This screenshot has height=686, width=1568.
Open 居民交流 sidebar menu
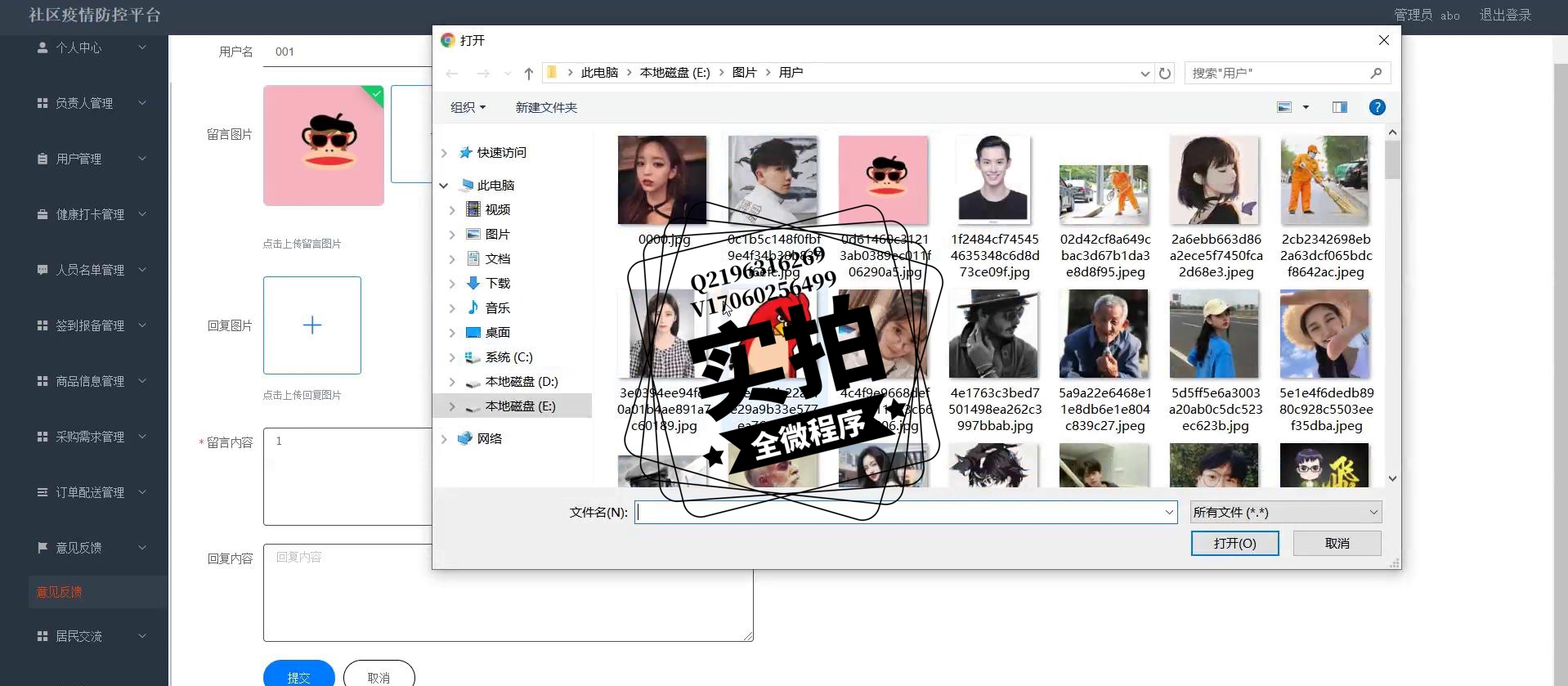pos(92,636)
